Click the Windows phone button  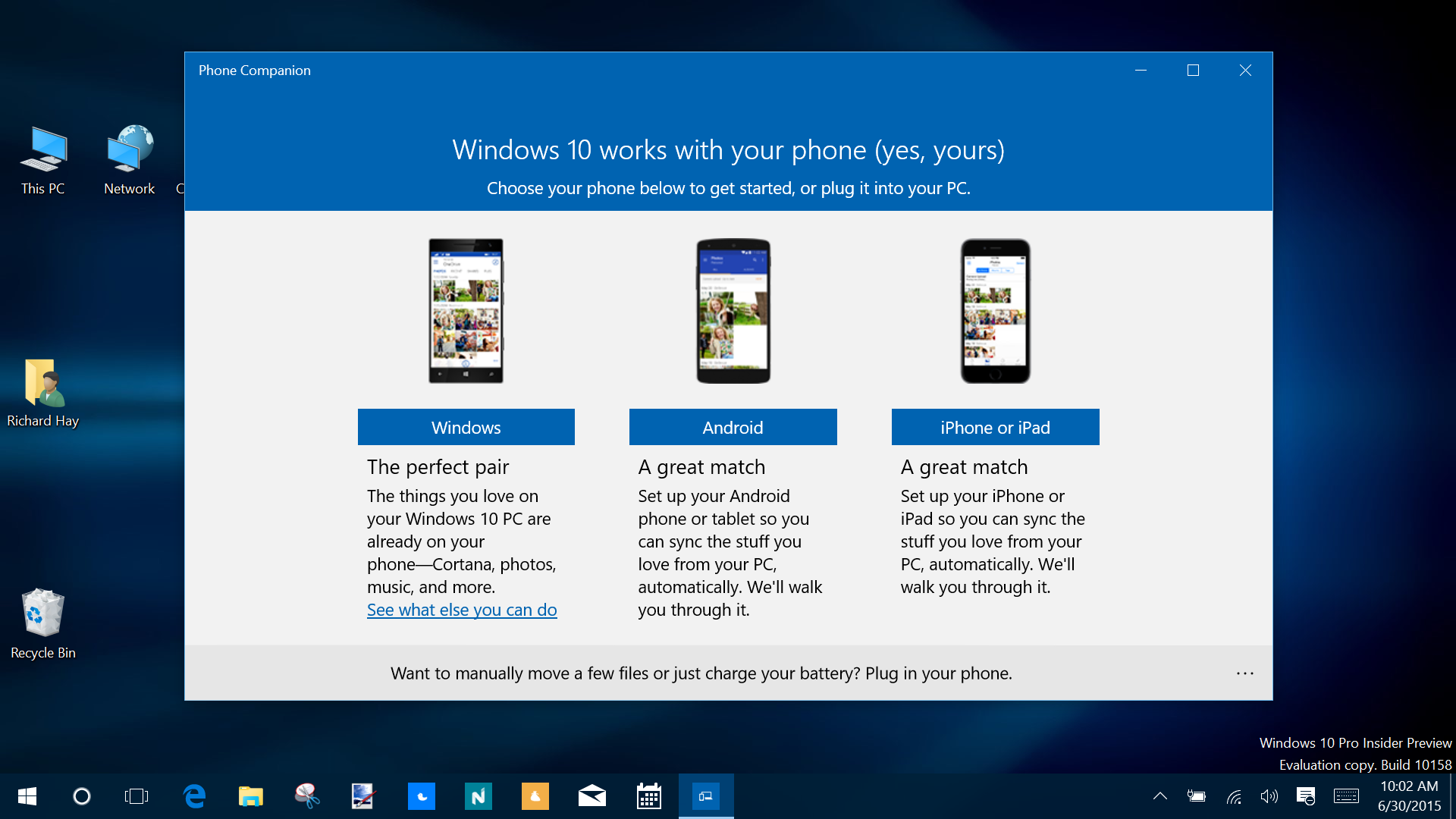(x=466, y=427)
